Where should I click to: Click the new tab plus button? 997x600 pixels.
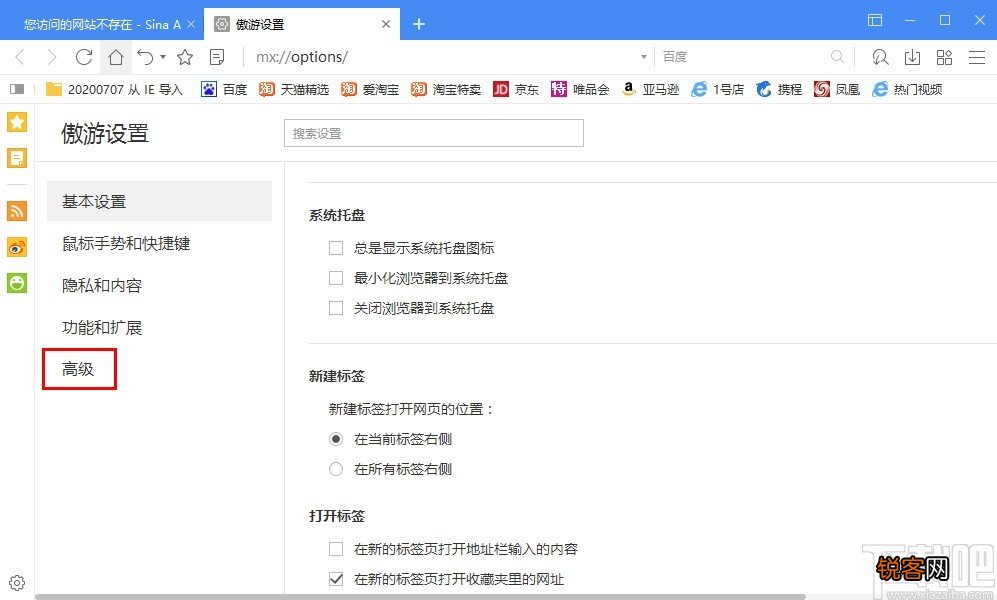tap(419, 22)
